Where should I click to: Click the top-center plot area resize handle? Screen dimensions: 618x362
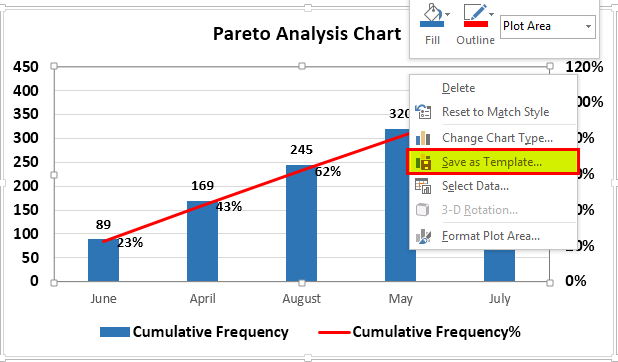click(x=302, y=66)
